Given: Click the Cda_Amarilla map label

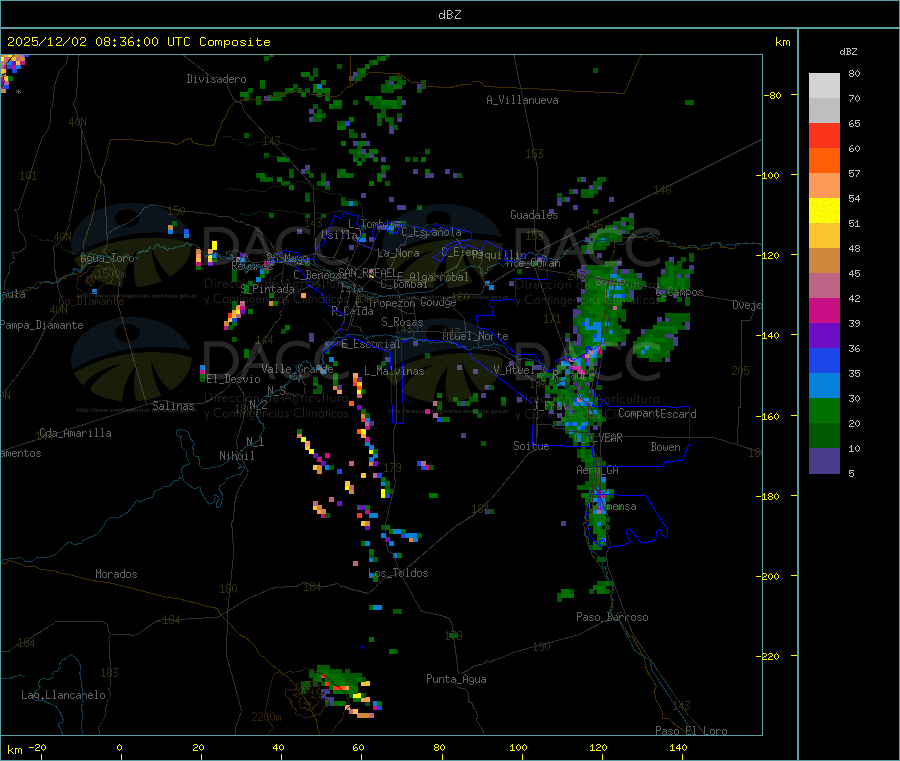Looking at the screenshot, I should pyautogui.click(x=75, y=433).
